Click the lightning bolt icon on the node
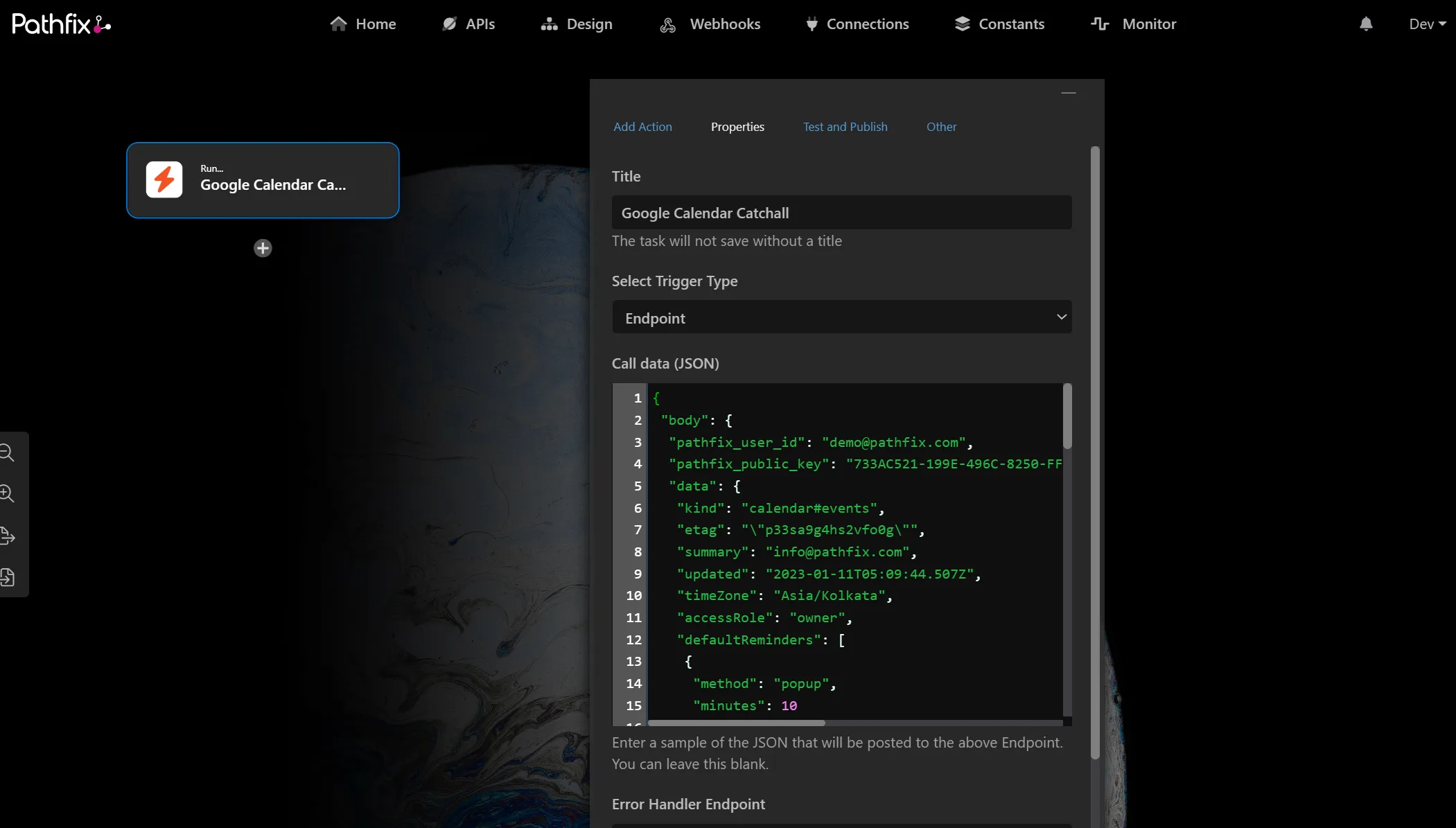 pos(164,179)
